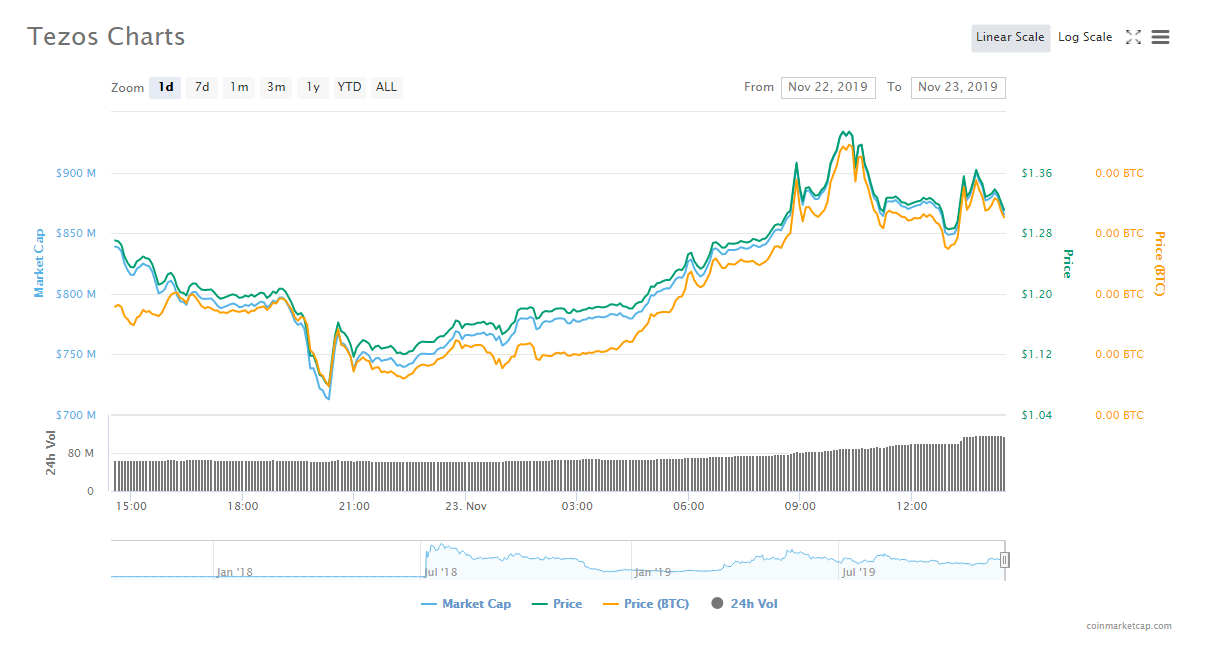This screenshot has height=661, width=1206.
Task: Click the $1.28 price axis label
Action: [x=1036, y=233]
